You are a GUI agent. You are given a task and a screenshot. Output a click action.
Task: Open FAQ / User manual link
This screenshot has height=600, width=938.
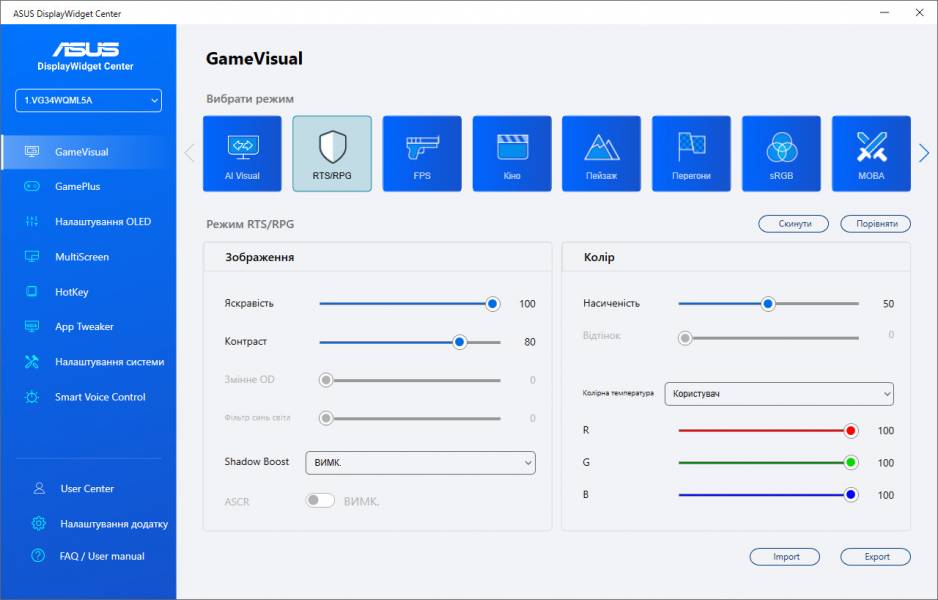click(x=102, y=556)
